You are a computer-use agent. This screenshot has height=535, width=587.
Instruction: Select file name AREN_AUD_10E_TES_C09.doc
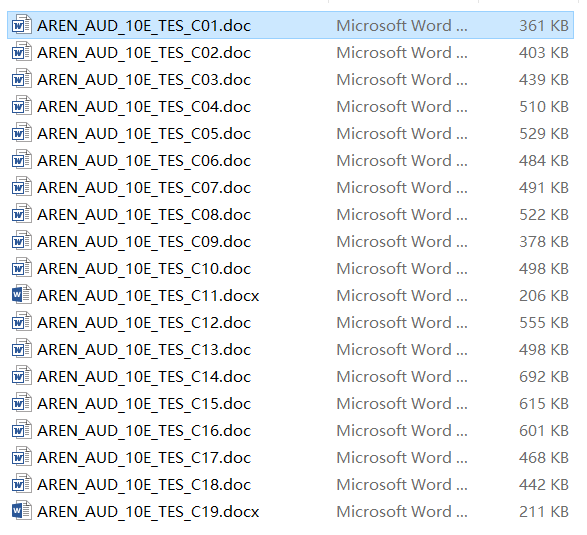[x=144, y=242]
